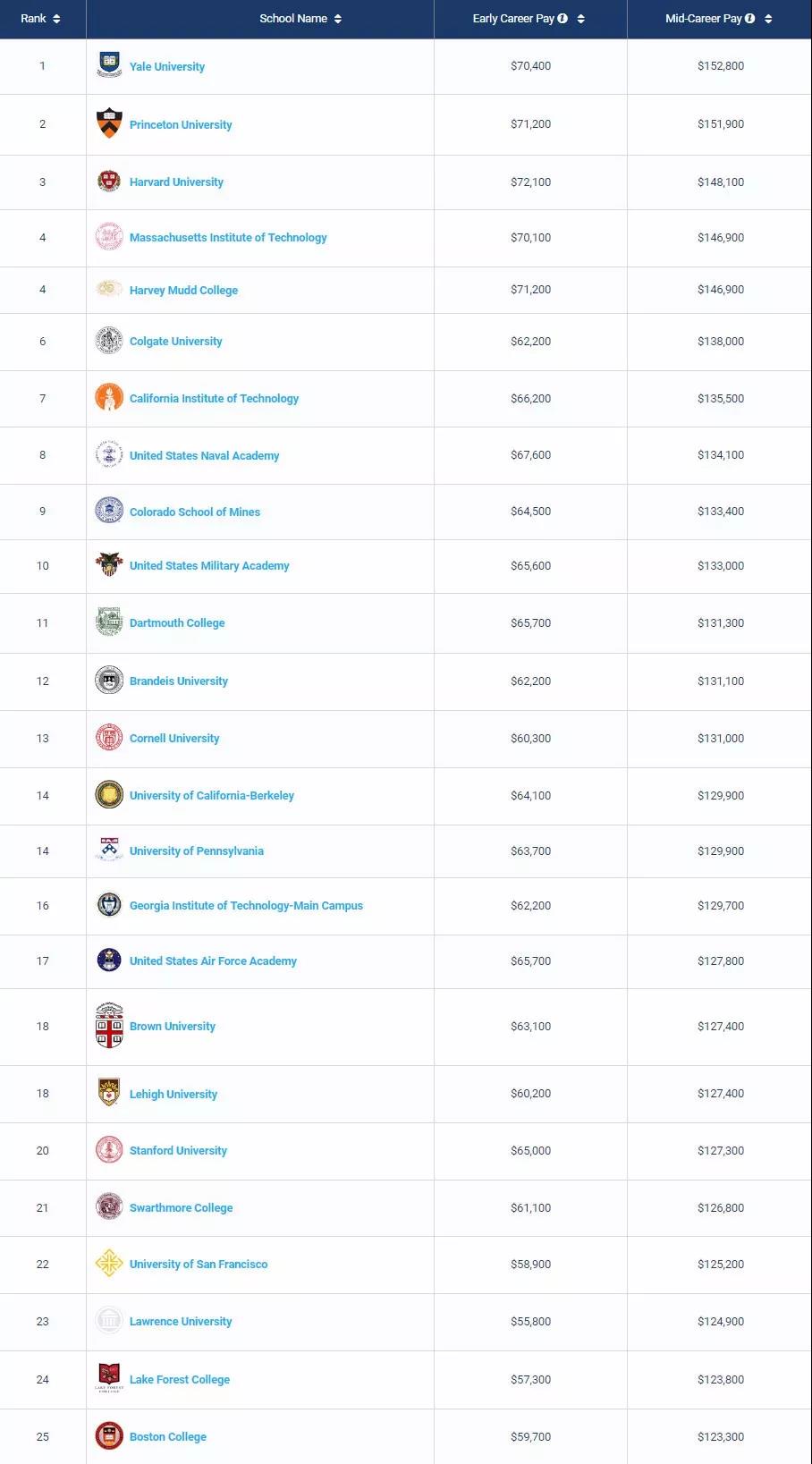Click Yale's $152,800 mid-career pay cell
812x1464 pixels.
click(721, 66)
